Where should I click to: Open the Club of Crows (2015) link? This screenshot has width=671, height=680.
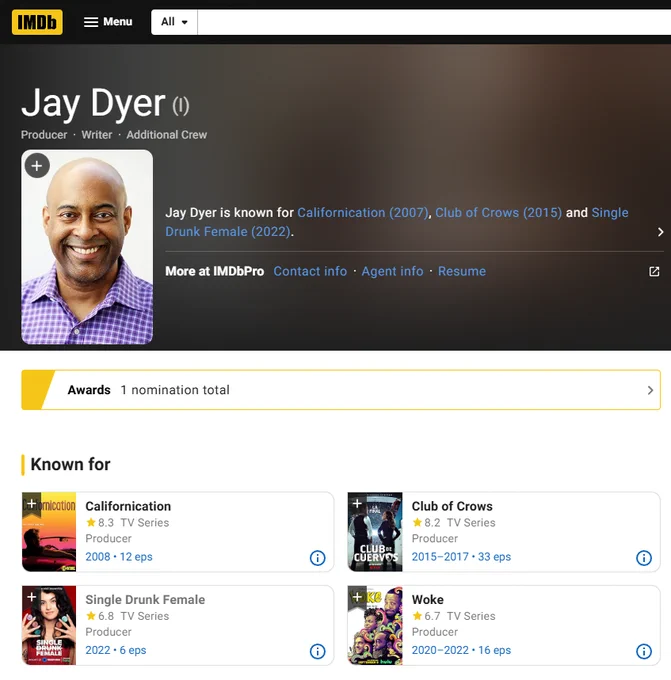point(498,212)
